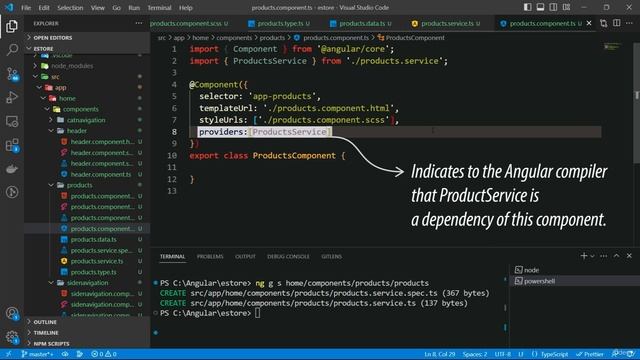The width and height of the screenshot is (640, 360).
Task: Click Explorer panel more actions ellipsis
Action: coord(139,23)
